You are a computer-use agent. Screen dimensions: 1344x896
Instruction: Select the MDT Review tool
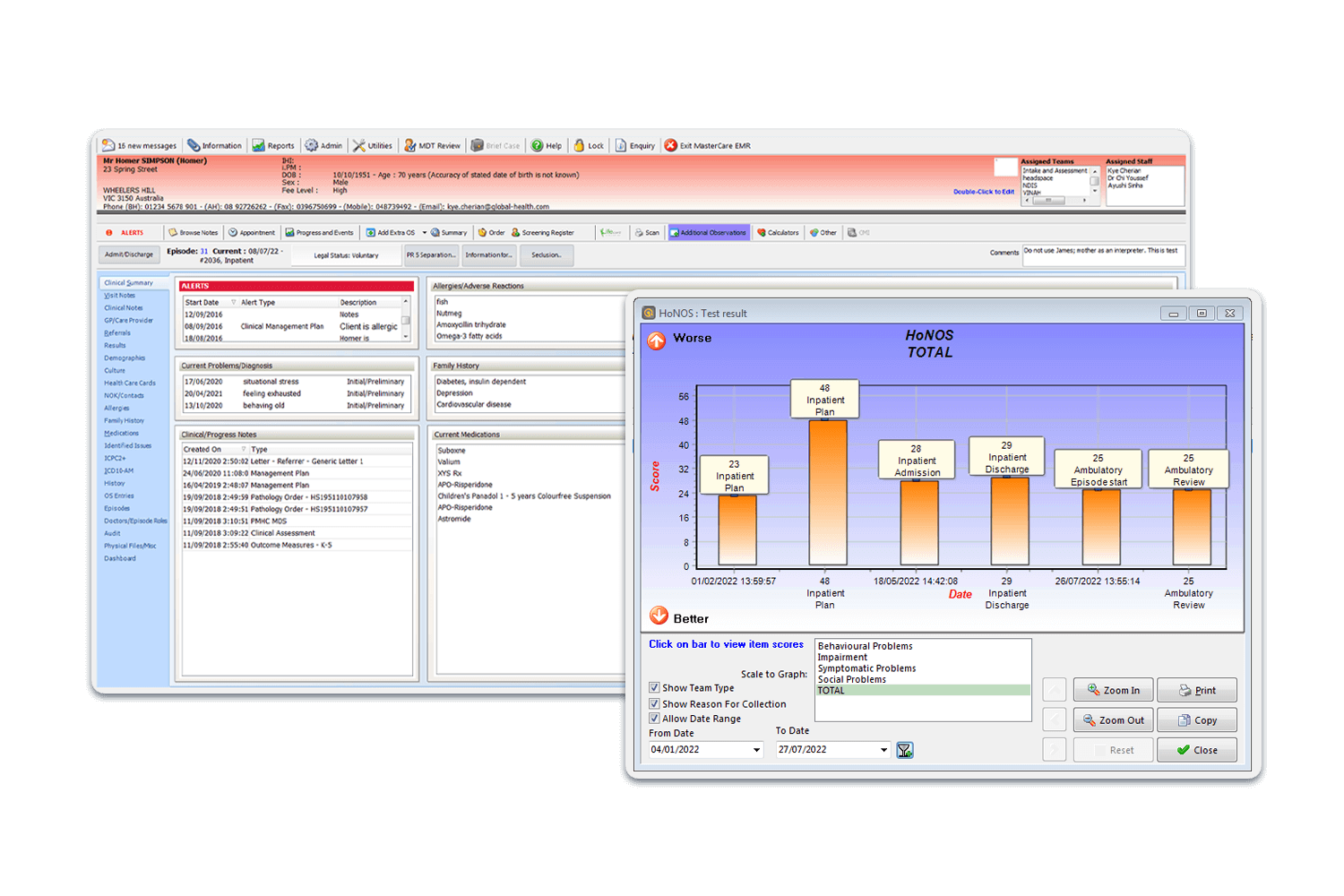point(432,144)
